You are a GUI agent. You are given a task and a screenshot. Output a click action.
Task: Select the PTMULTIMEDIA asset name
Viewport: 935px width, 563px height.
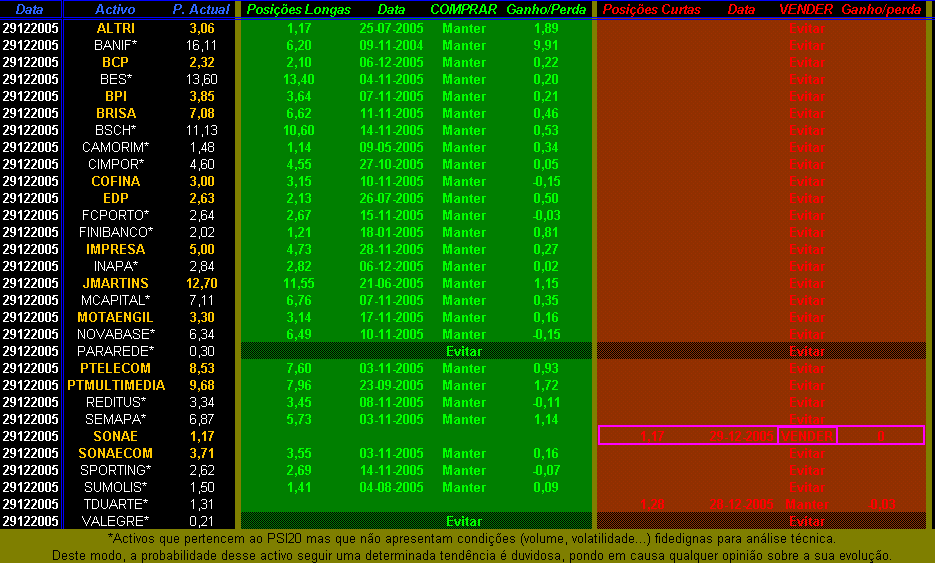pos(115,385)
